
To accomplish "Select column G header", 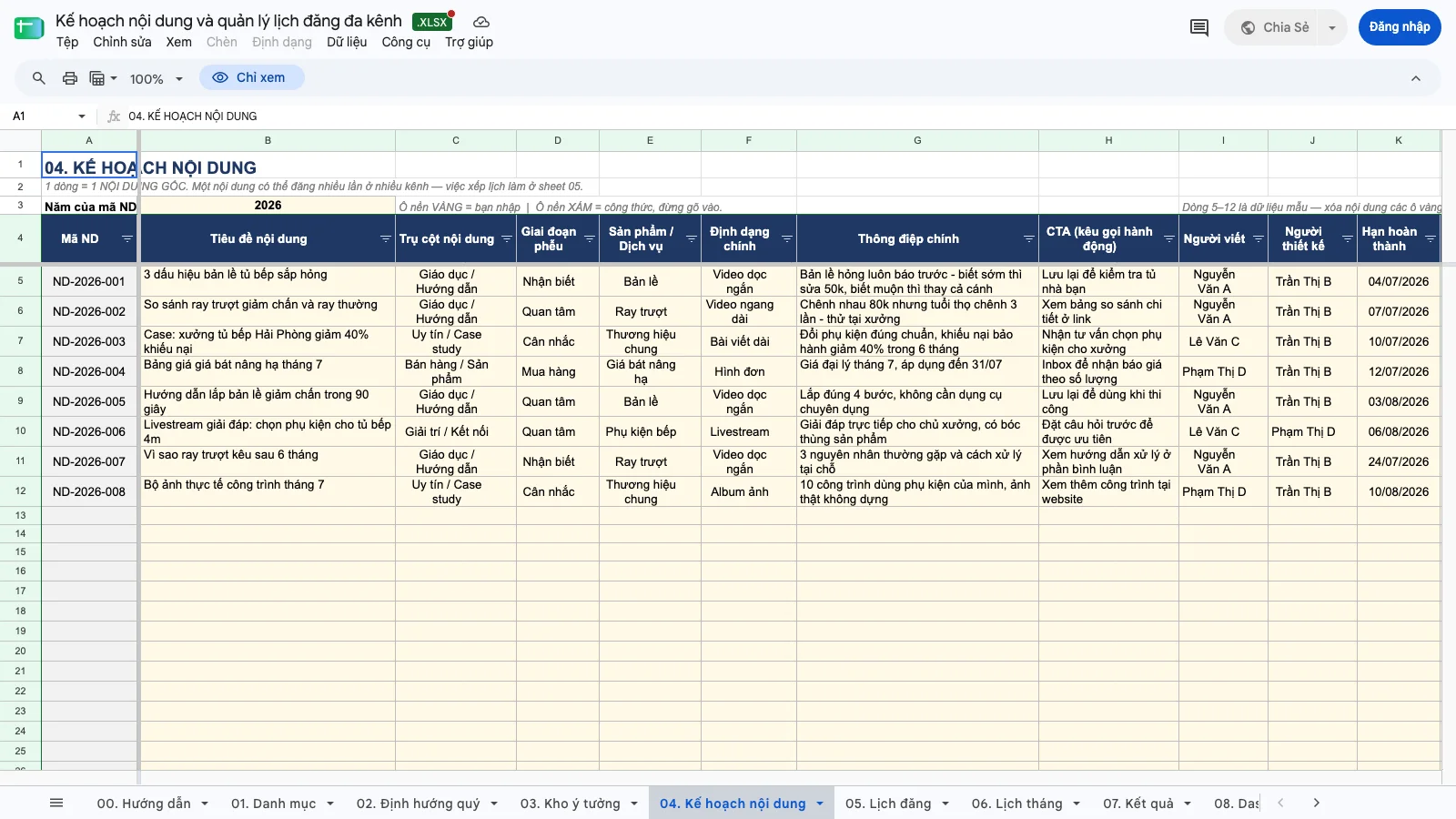I will (x=917, y=140).
